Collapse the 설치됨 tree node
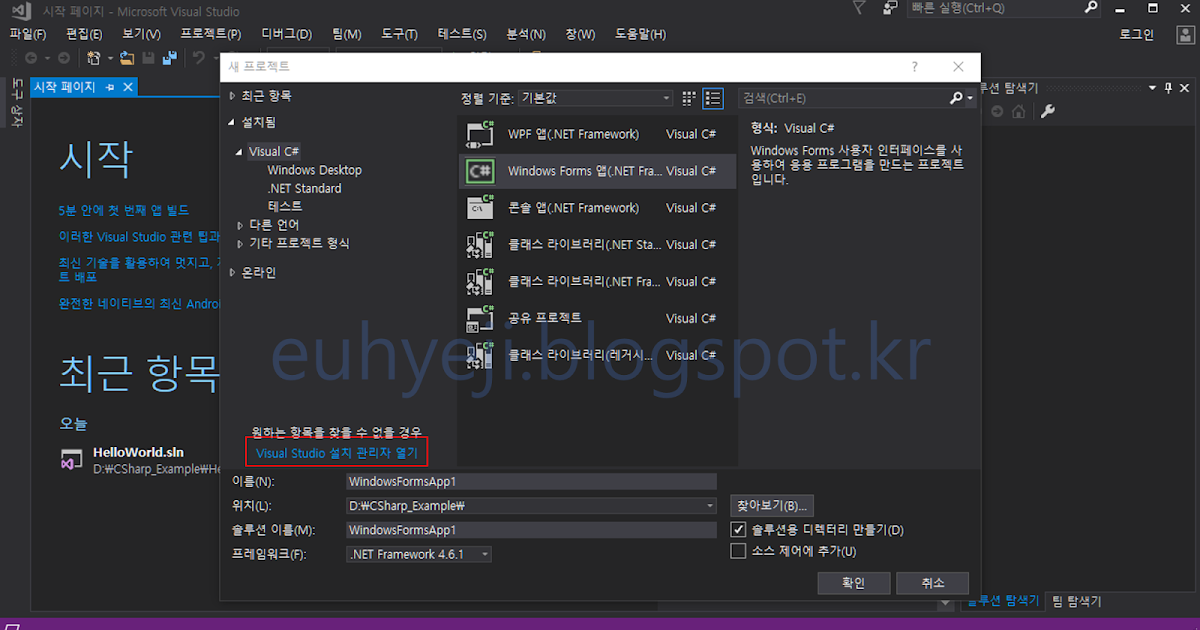The width and height of the screenshot is (1200, 630). pos(233,122)
